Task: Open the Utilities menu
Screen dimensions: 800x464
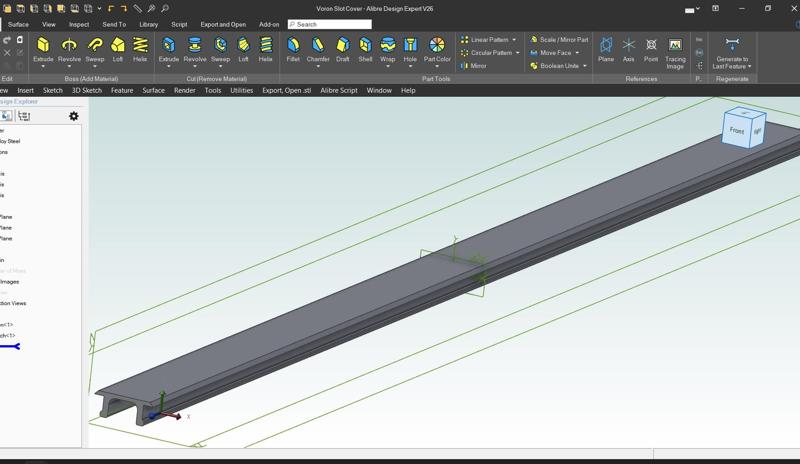Action: point(241,90)
